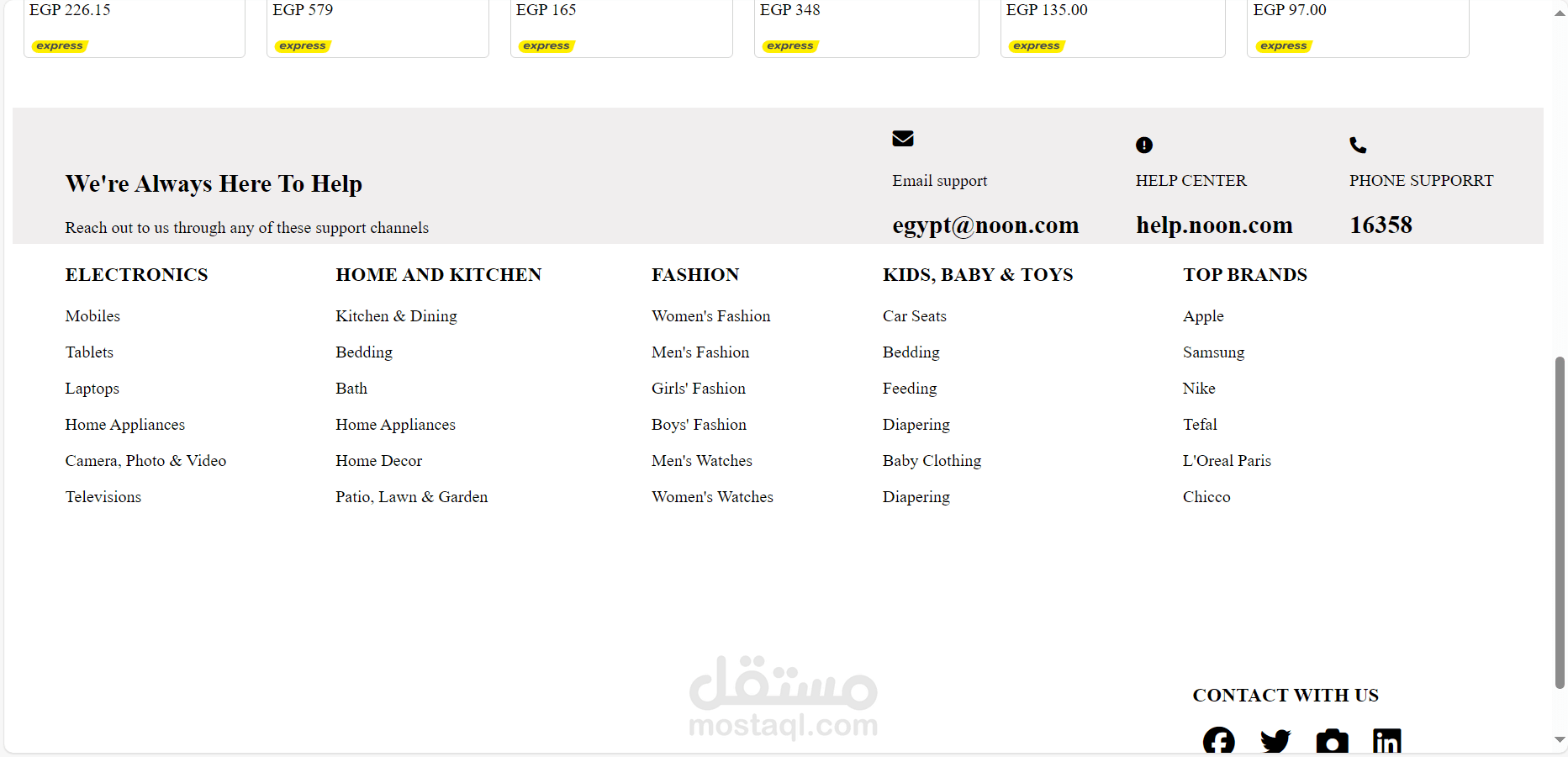Open Laptops link under Electronics
This screenshot has width=1568, height=757.
coord(92,389)
